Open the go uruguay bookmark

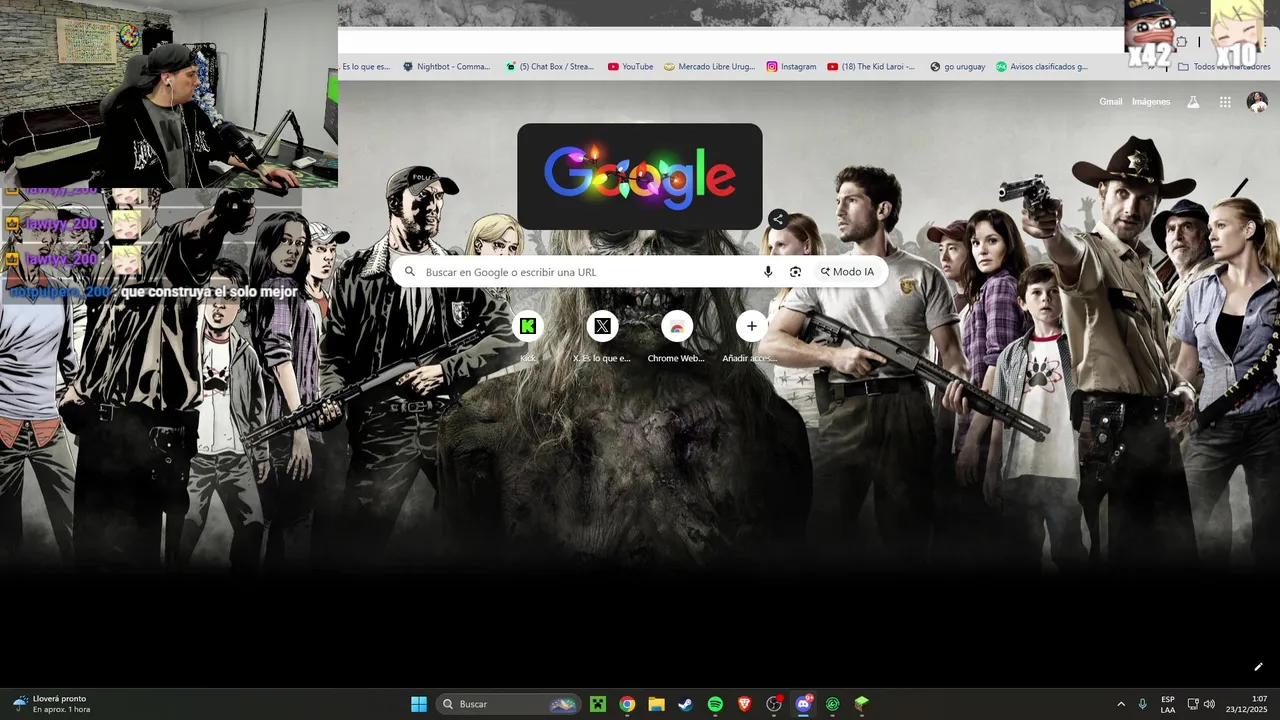click(x=957, y=67)
